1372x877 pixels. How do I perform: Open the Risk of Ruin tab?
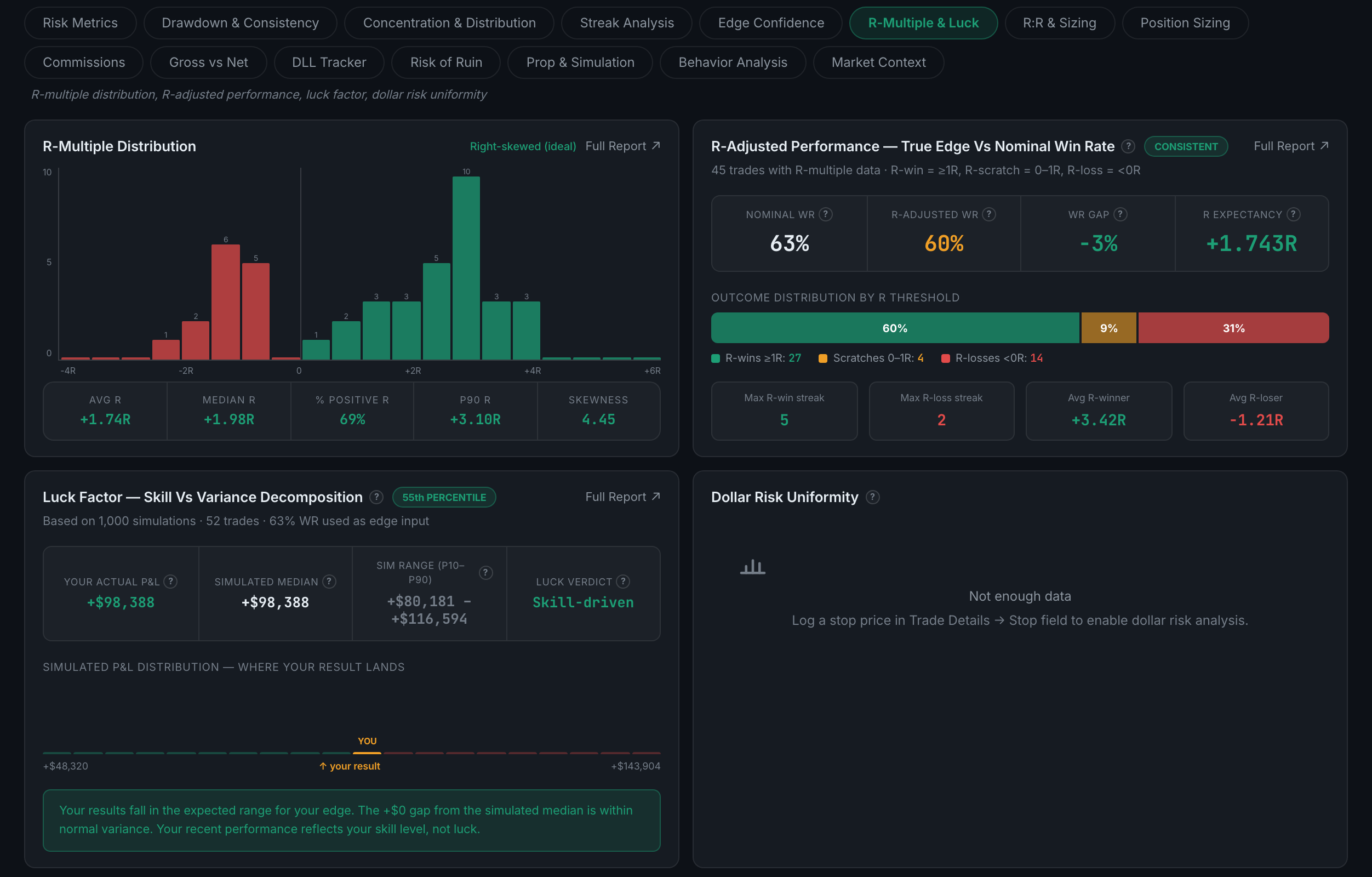(x=446, y=62)
